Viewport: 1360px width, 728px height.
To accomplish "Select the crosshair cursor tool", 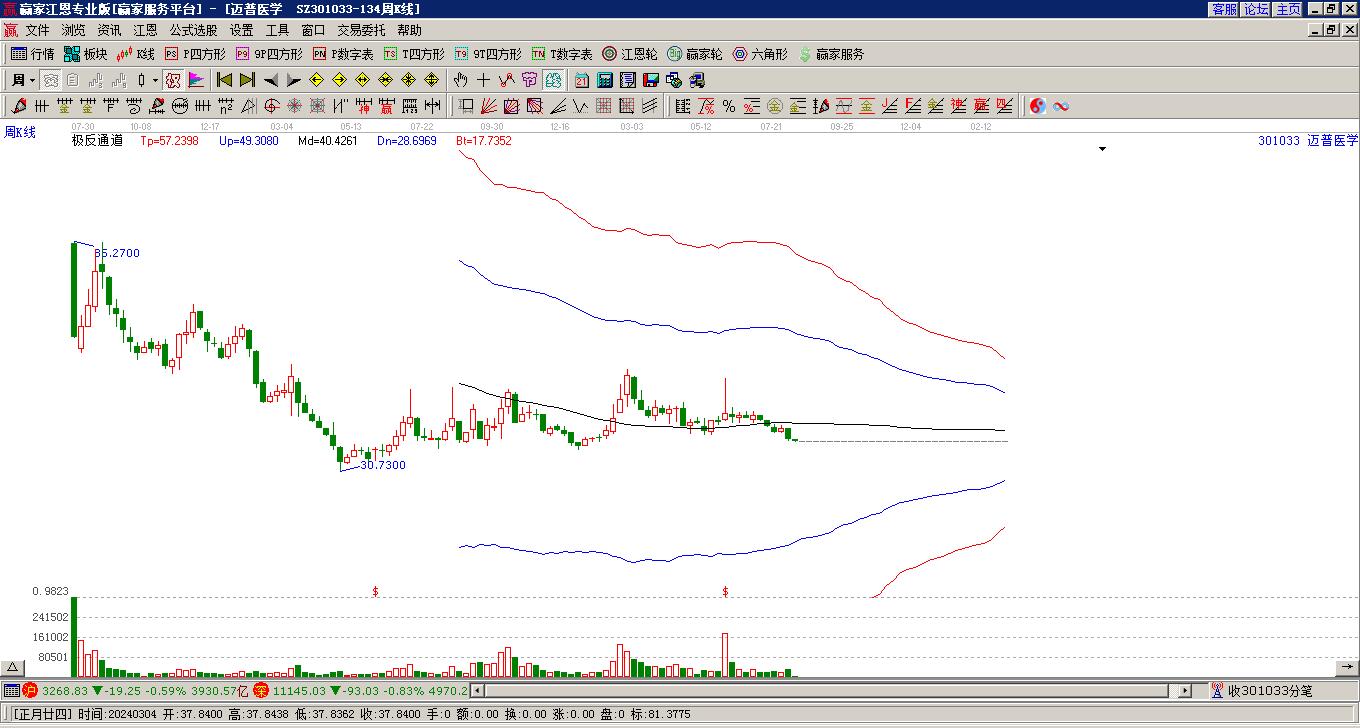I will (483, 80).
